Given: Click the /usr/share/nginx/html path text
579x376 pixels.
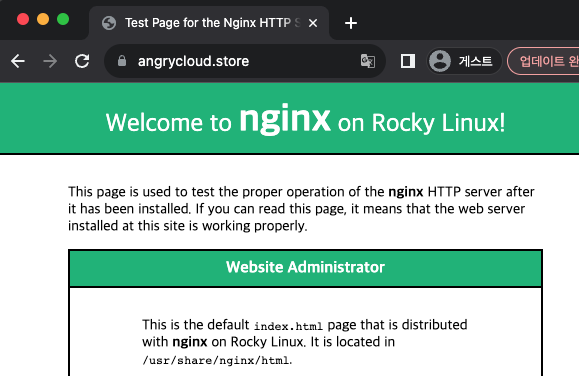Looking at the screenshot, I should pyautogui.click(x=216, y=360).
